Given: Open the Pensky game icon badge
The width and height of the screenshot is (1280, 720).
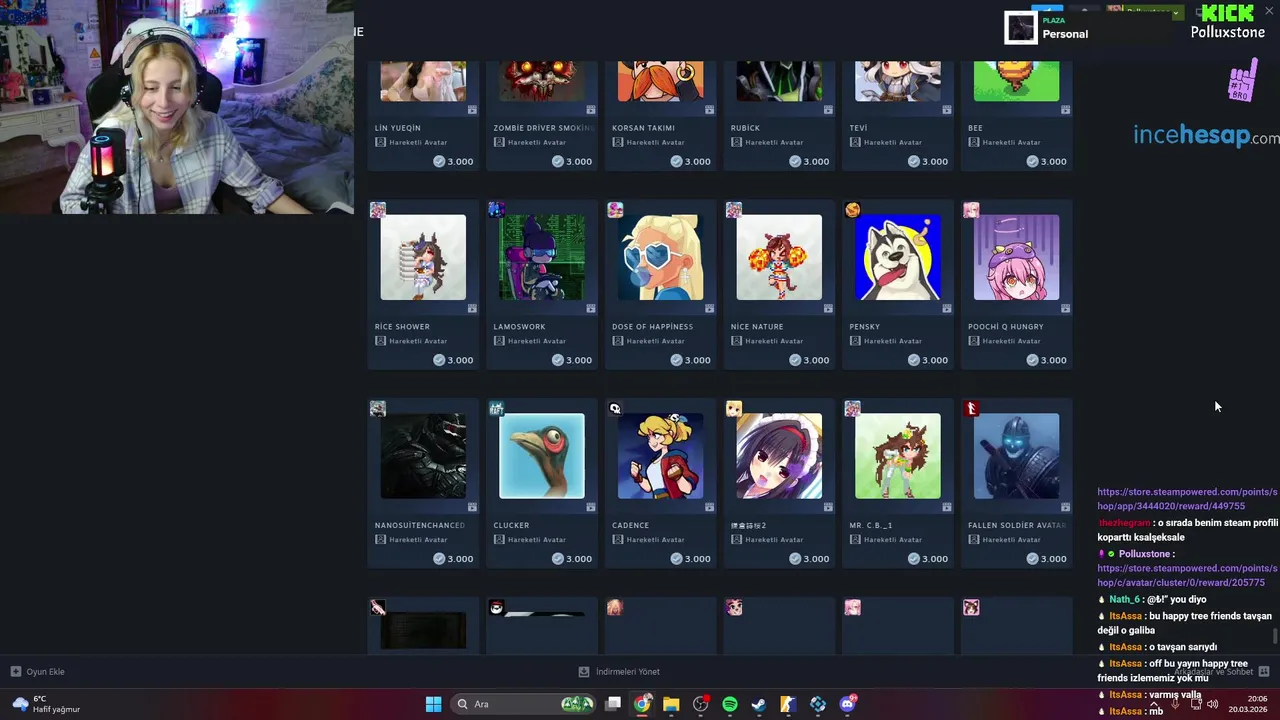Looking at the screenshot, I should pyautogui.click(x=852, y=210).
